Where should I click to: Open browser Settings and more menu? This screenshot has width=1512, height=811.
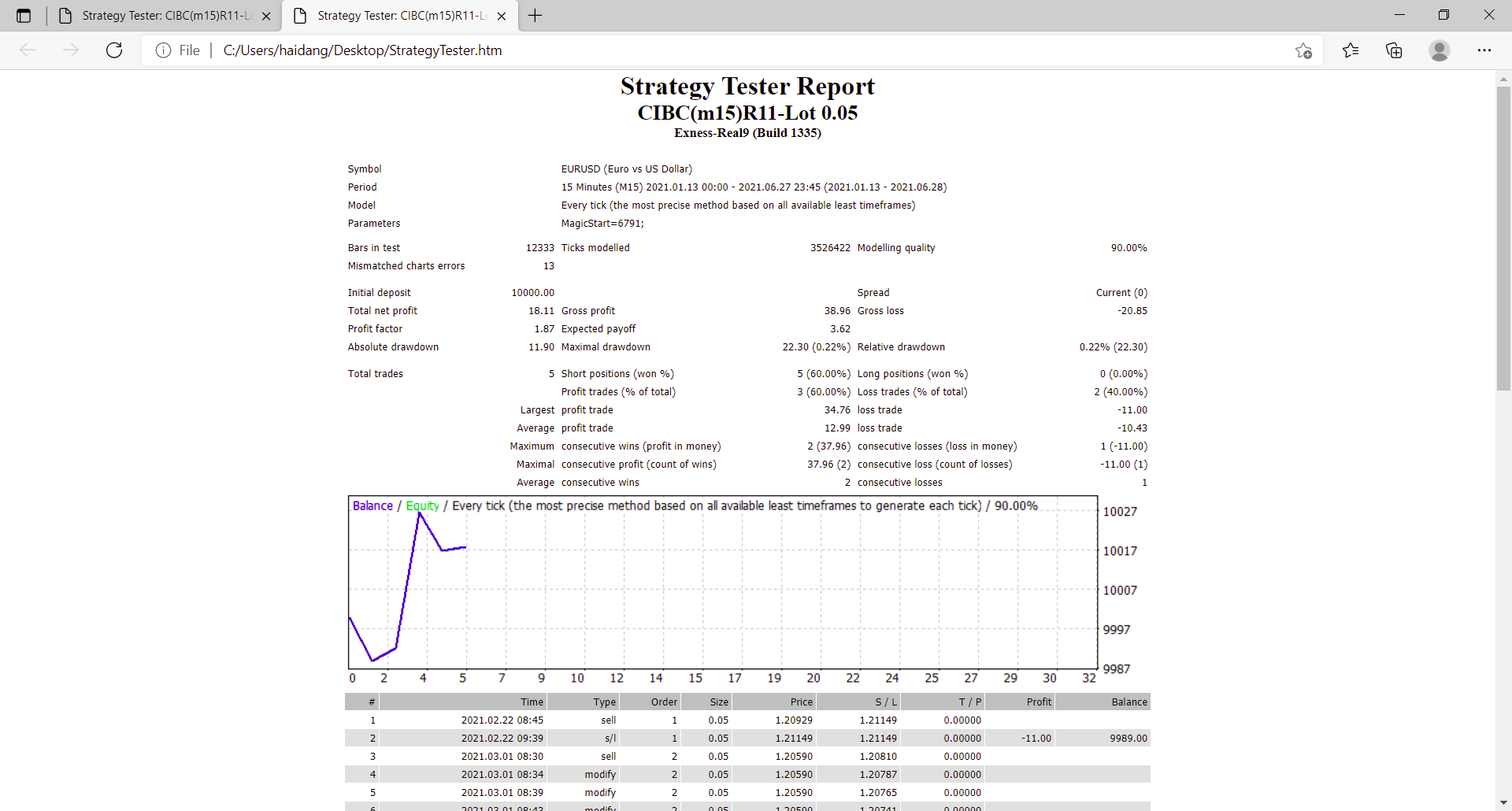1484,50
